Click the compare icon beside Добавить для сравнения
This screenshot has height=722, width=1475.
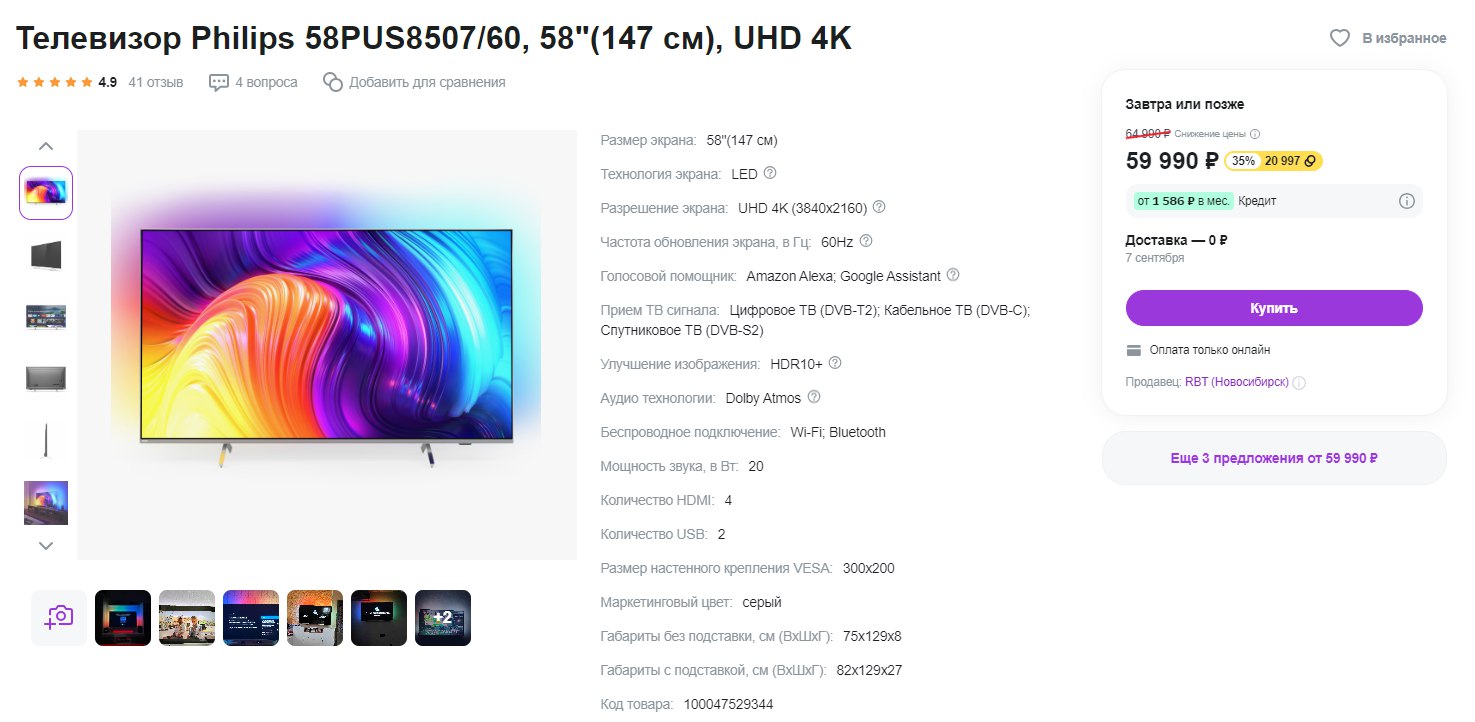coord(333,82)
